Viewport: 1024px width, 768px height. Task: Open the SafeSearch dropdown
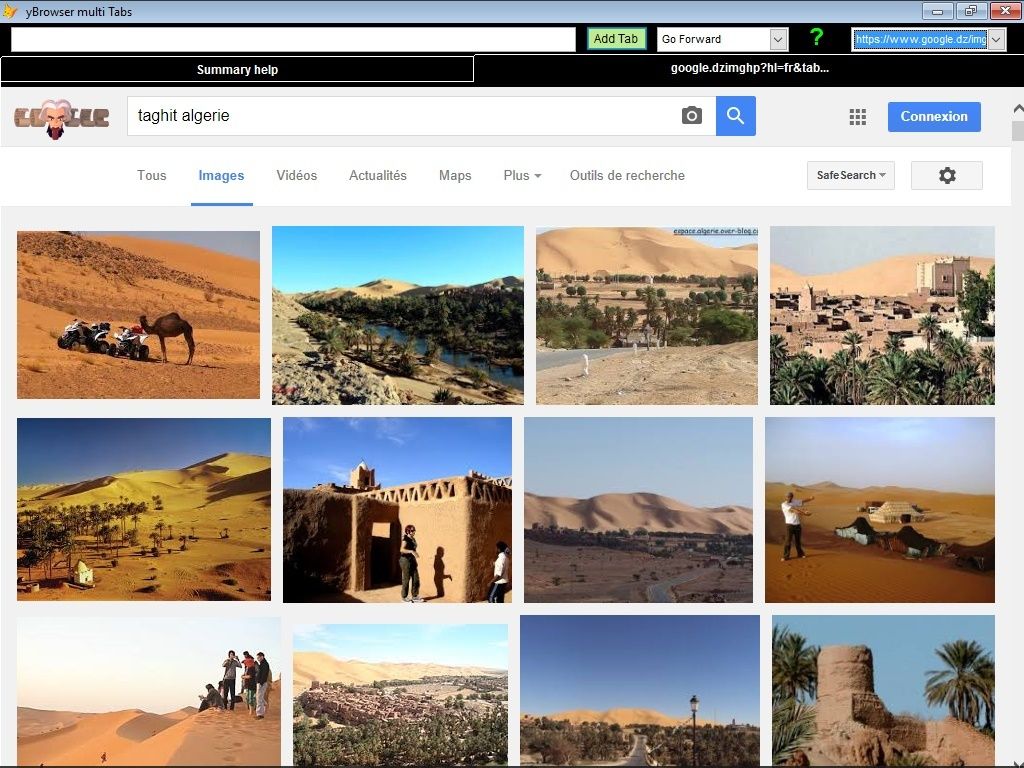pos(850,175)
